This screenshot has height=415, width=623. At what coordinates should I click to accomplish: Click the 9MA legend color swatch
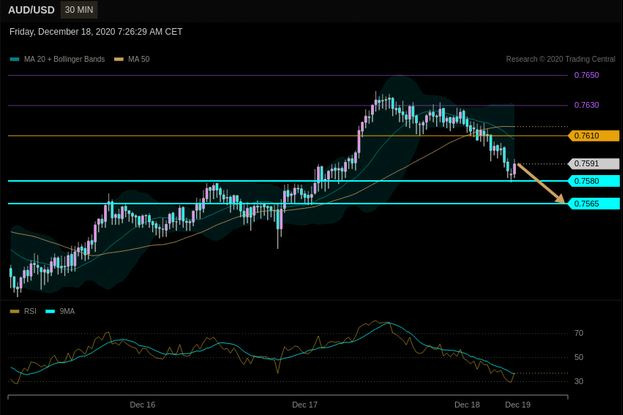(50, 311)
